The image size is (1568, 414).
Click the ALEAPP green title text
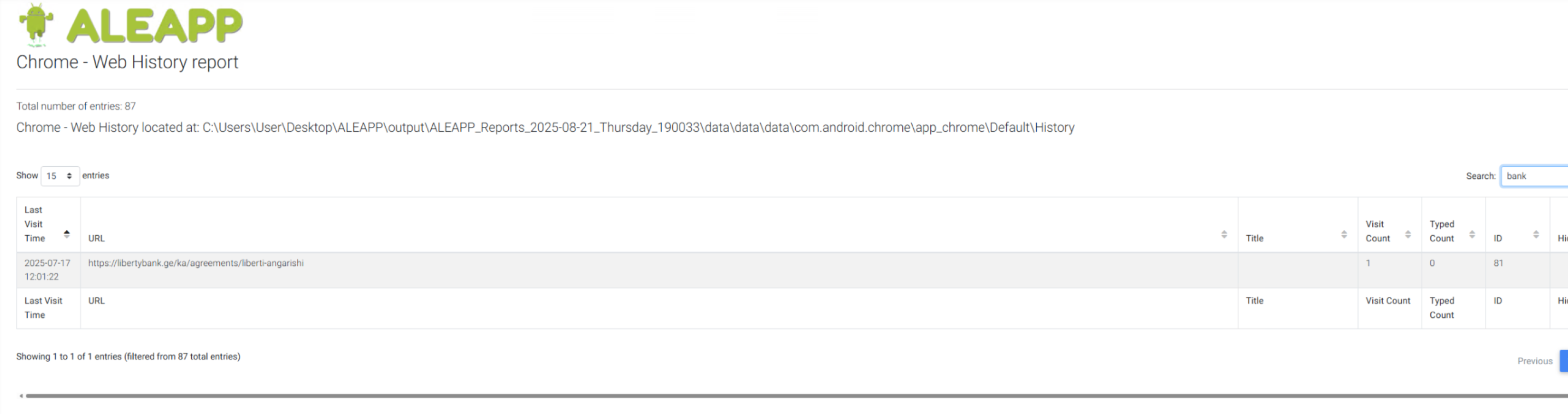pos(155,26)
